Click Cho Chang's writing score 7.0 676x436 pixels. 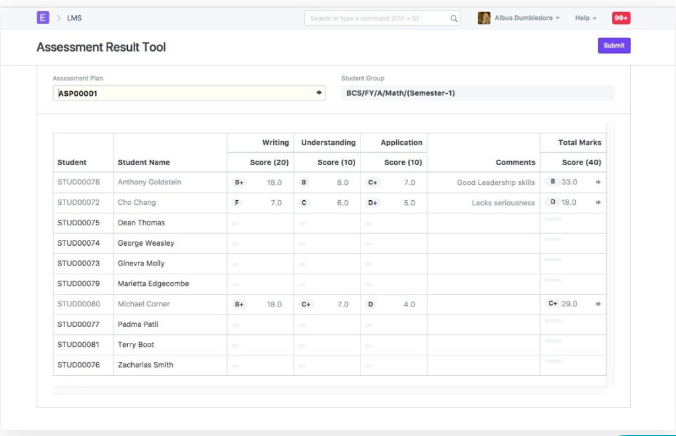[276, 203]
